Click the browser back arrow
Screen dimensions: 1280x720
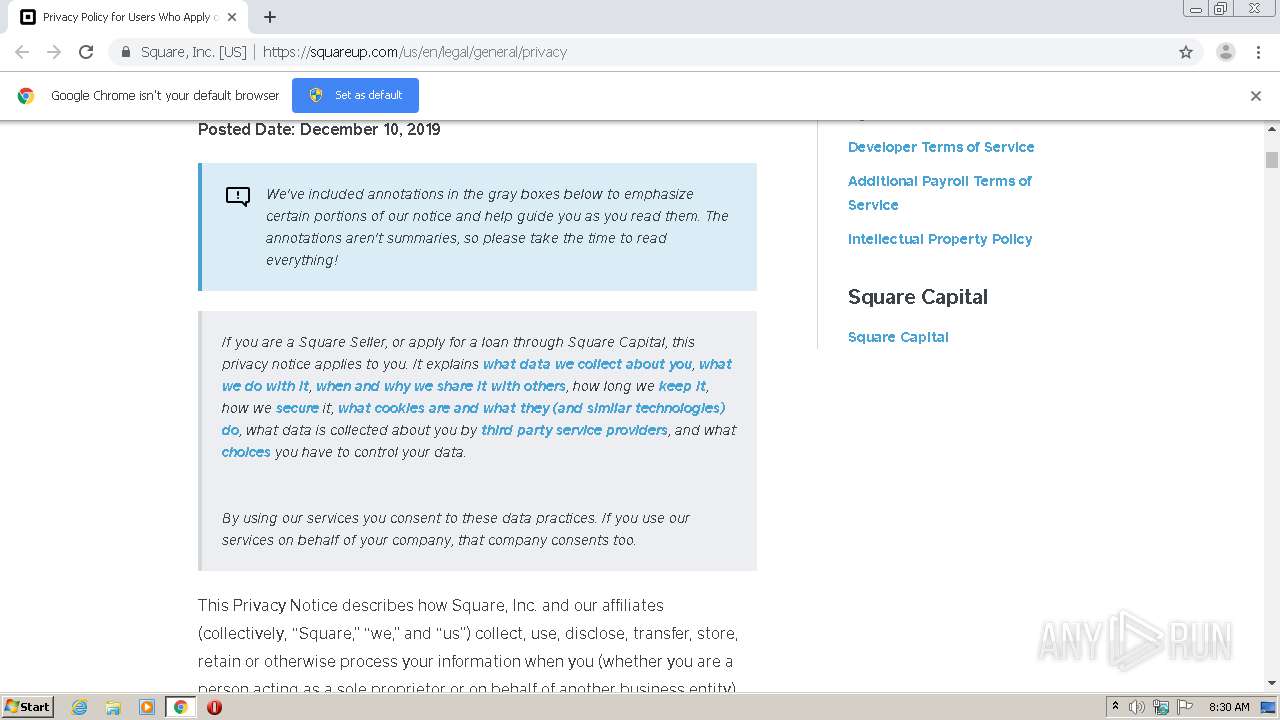coord(22,52)
